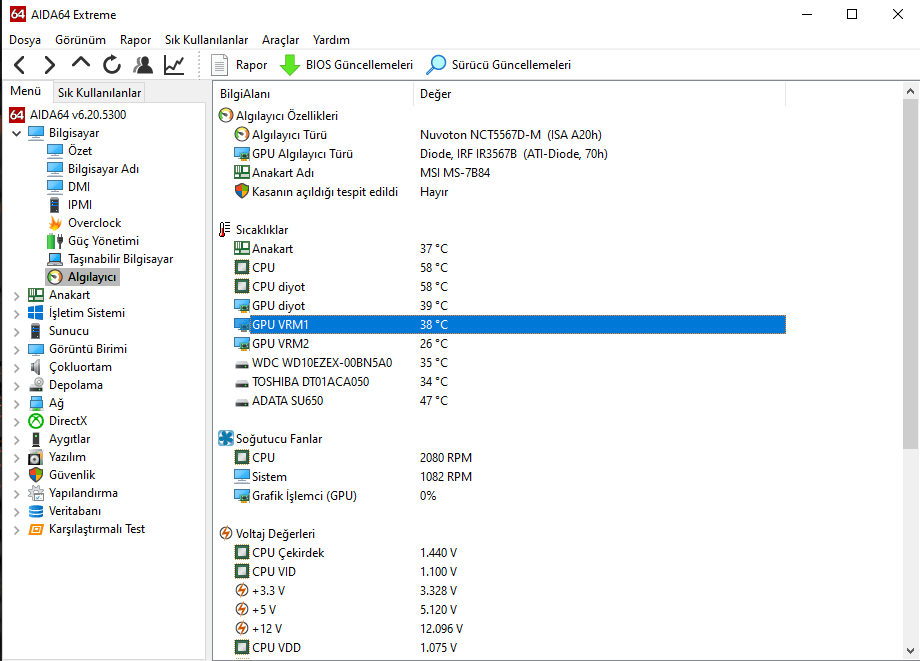Image resolution: width=920 pixels, height=661 pixels.
Task: Refresh the view with the circular arrow icon
Action: coord(111,65)
